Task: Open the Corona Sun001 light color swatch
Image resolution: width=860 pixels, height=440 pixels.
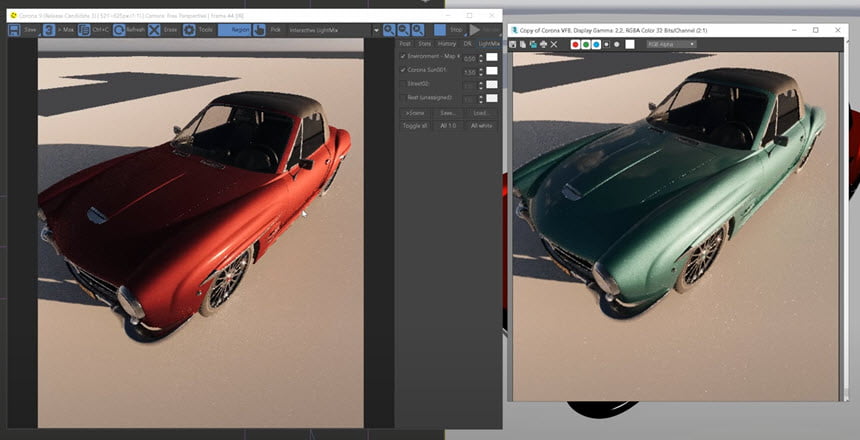Action: point(492,70)
